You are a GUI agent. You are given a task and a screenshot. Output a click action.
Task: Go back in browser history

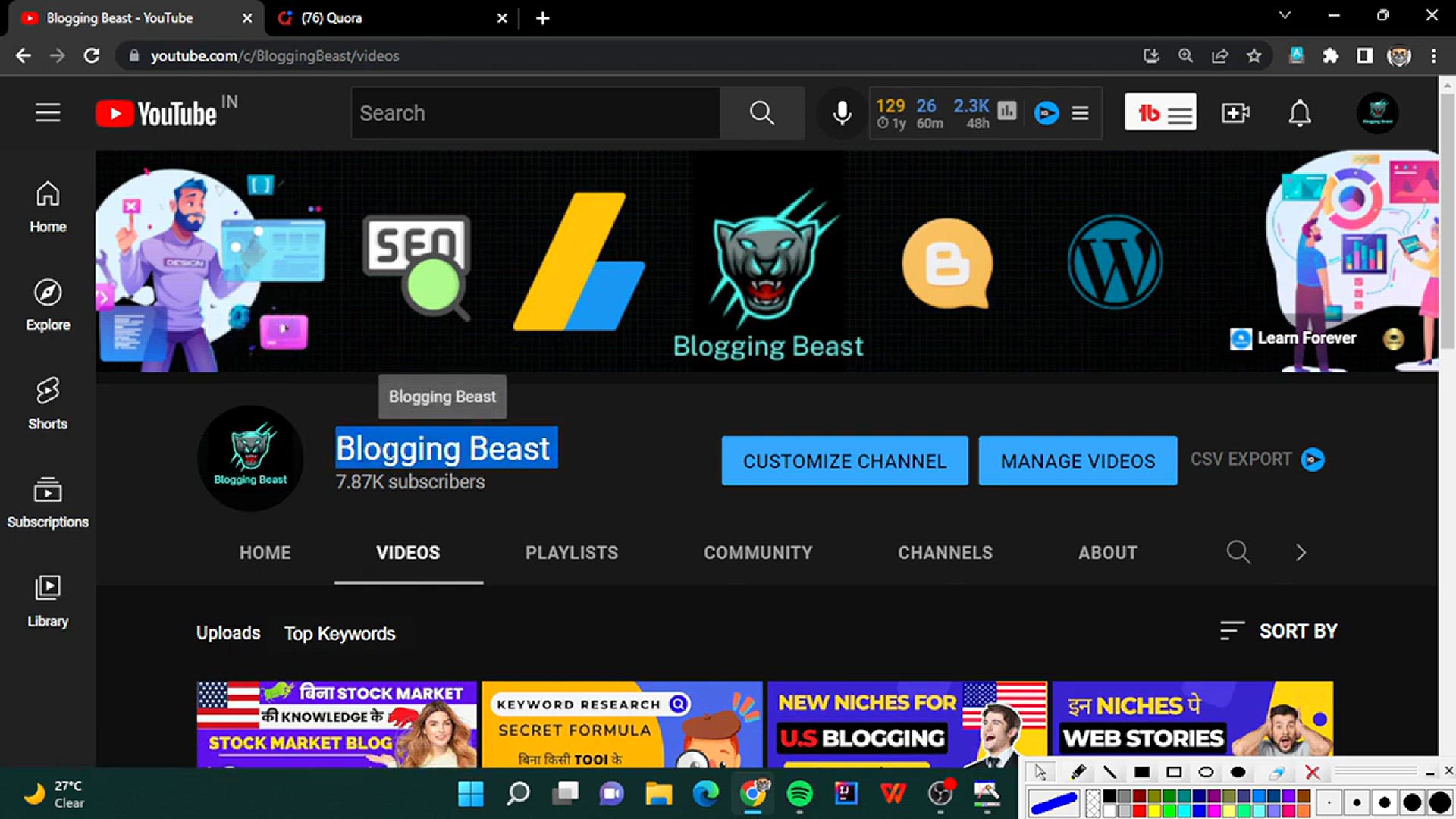pyautogui.click(x=24, y=55)
